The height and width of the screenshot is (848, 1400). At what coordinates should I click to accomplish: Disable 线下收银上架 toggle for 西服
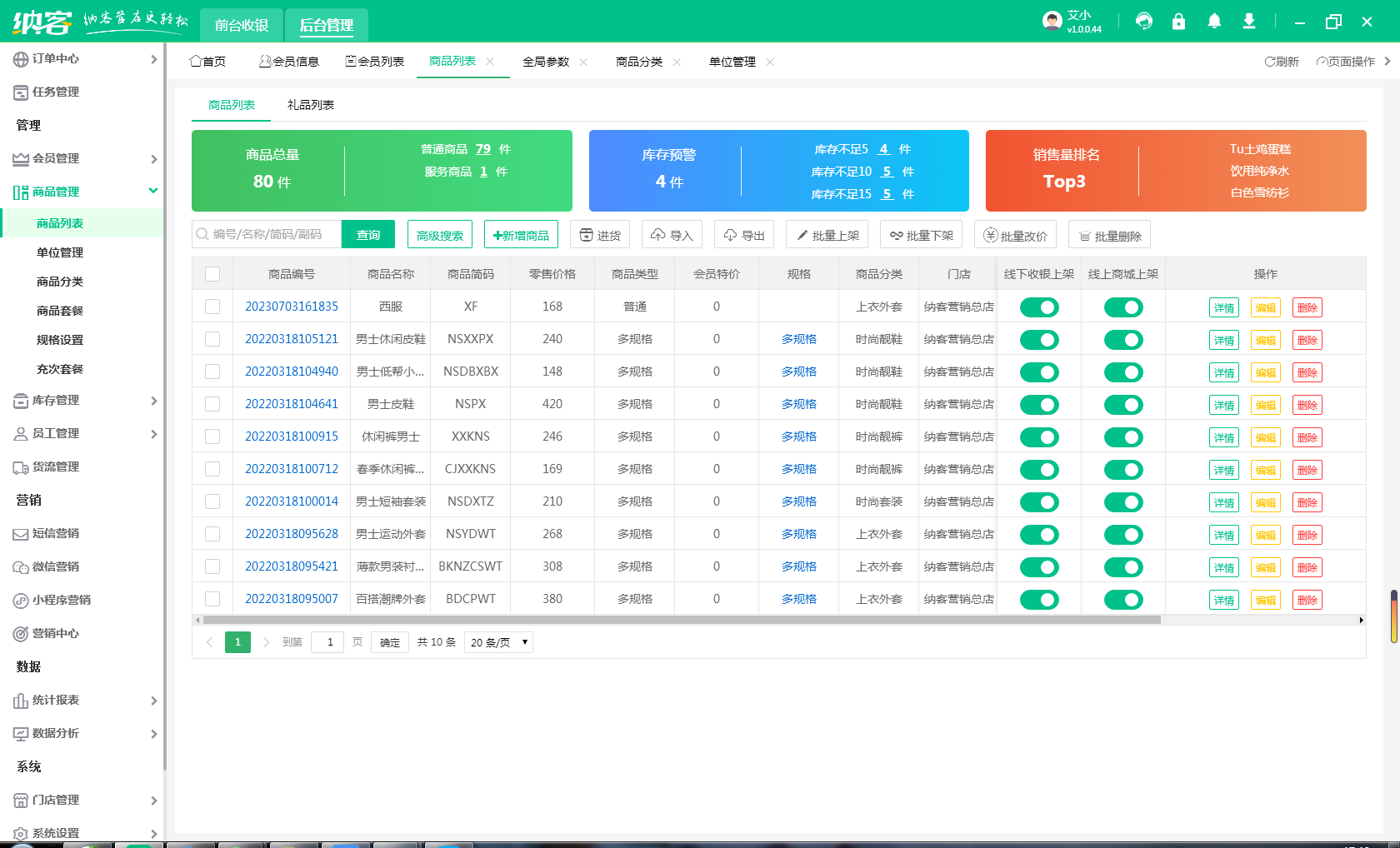click(1038, 307)
